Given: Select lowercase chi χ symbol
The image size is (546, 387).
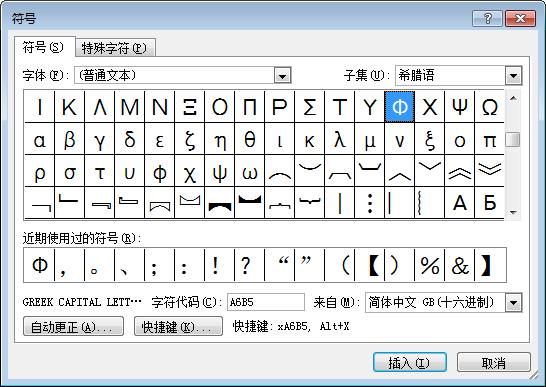Looking at the screenshot, I should pos(190,171).
